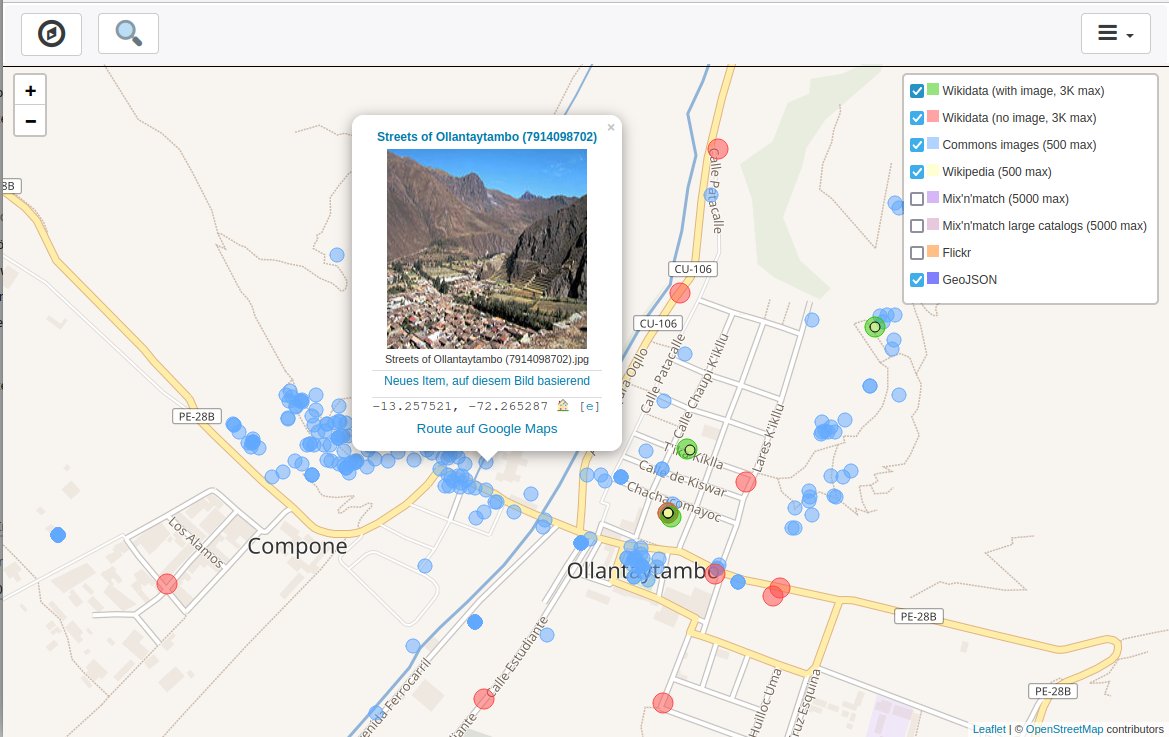Click the compass/geolocation icon in the toolbar
The image size is (1169, 737).
tap(50, 33)
